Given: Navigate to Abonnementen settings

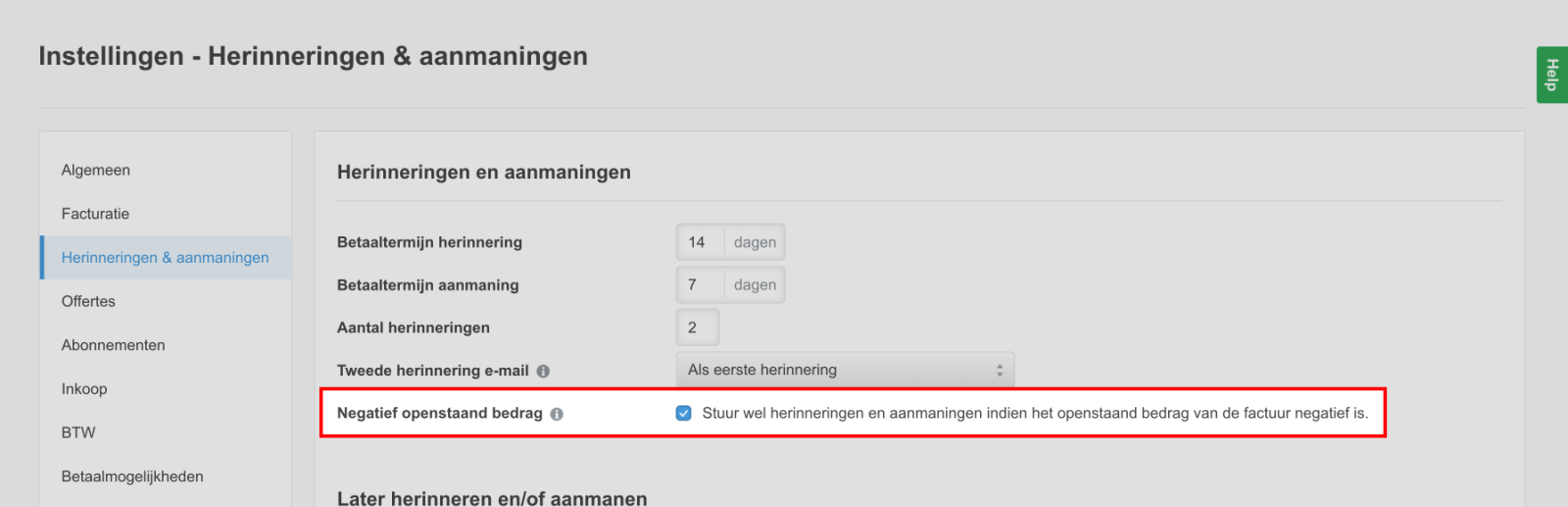Looking at the screenshot, I should point(113,345).
